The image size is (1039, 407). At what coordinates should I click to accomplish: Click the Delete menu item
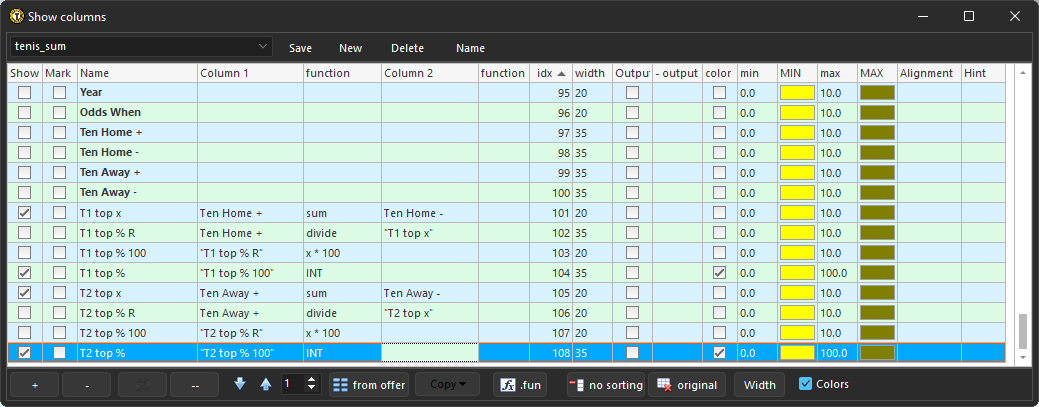pos(407,48)
